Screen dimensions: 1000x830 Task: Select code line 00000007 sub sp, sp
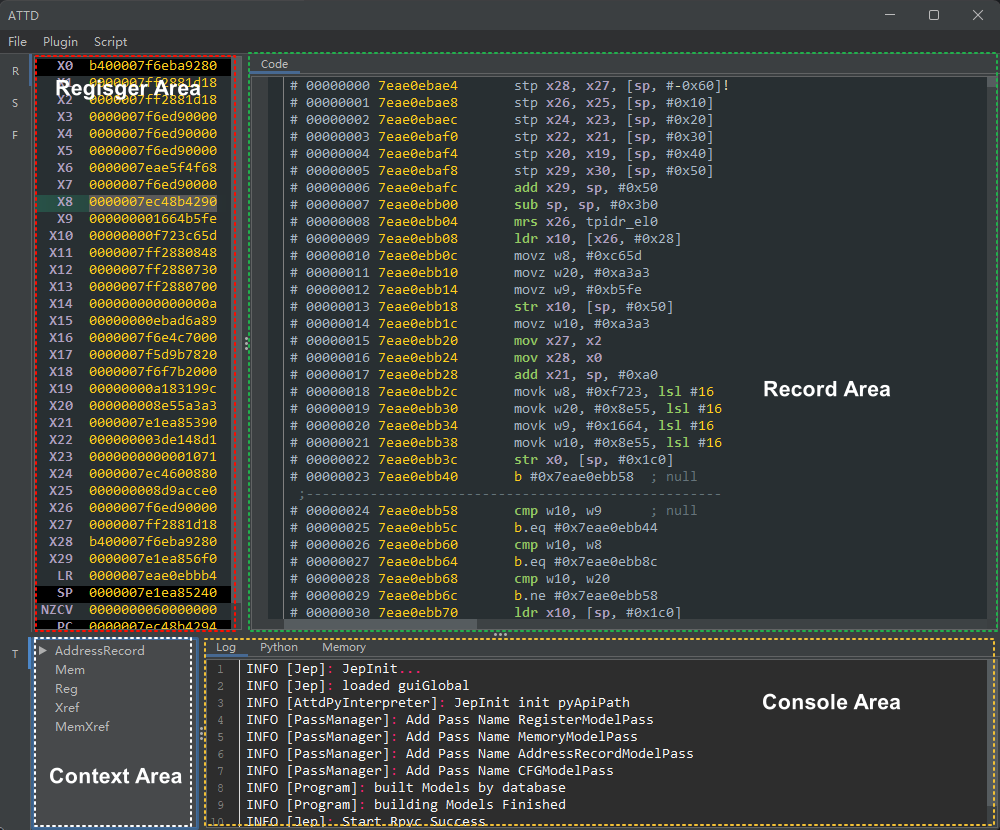[474, 205]
